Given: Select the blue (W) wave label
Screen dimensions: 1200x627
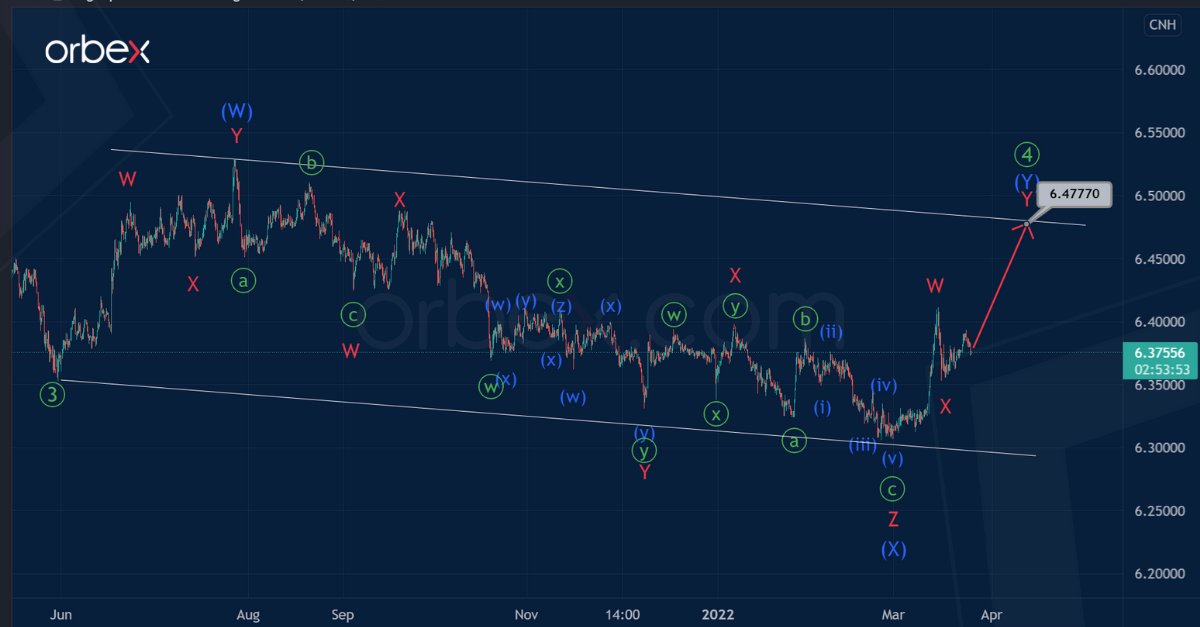Looking at the screenshot, I should (x=236, y=111).
